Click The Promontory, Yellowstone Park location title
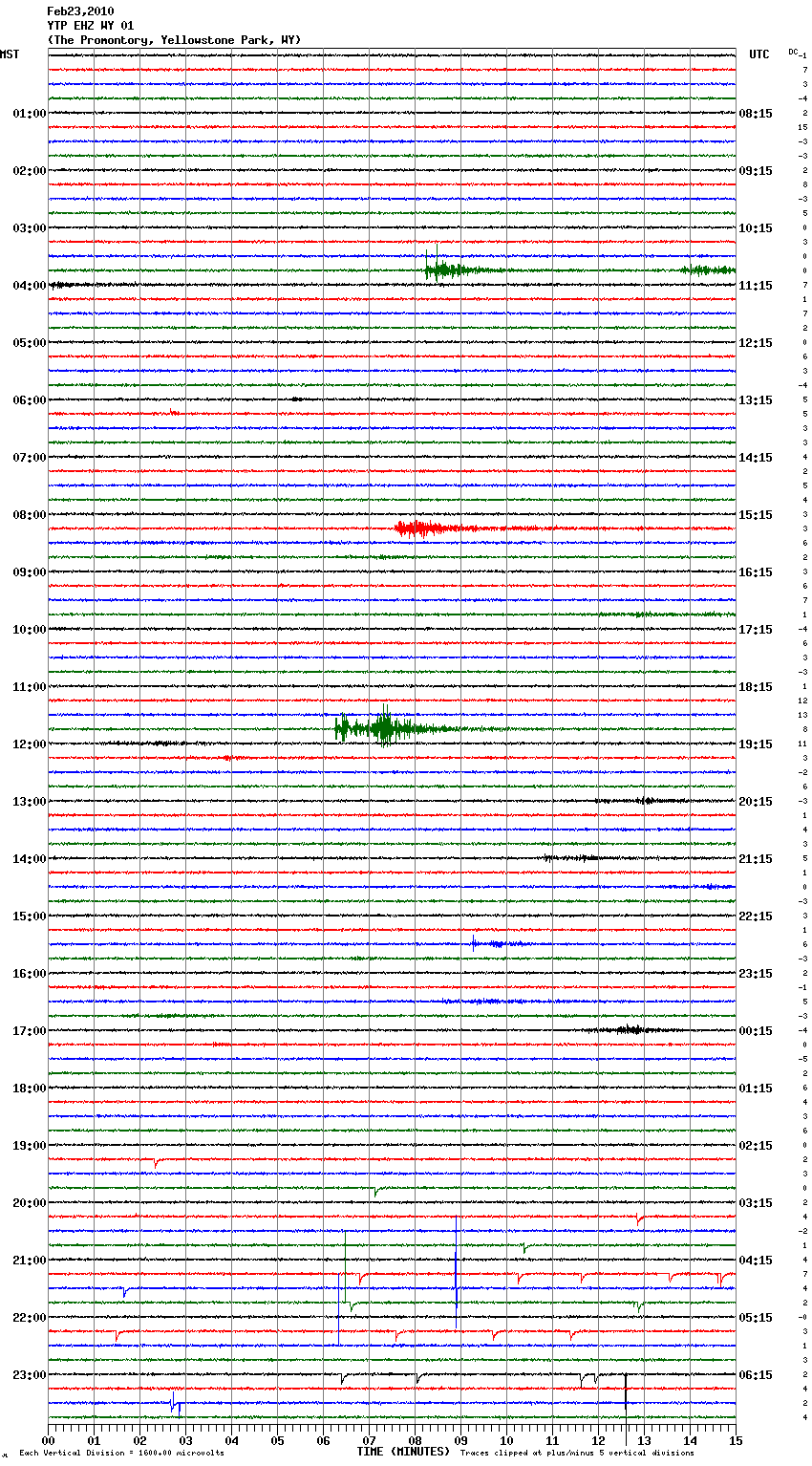This screenshot has width=812, height=1466. (x=174, y=40)
